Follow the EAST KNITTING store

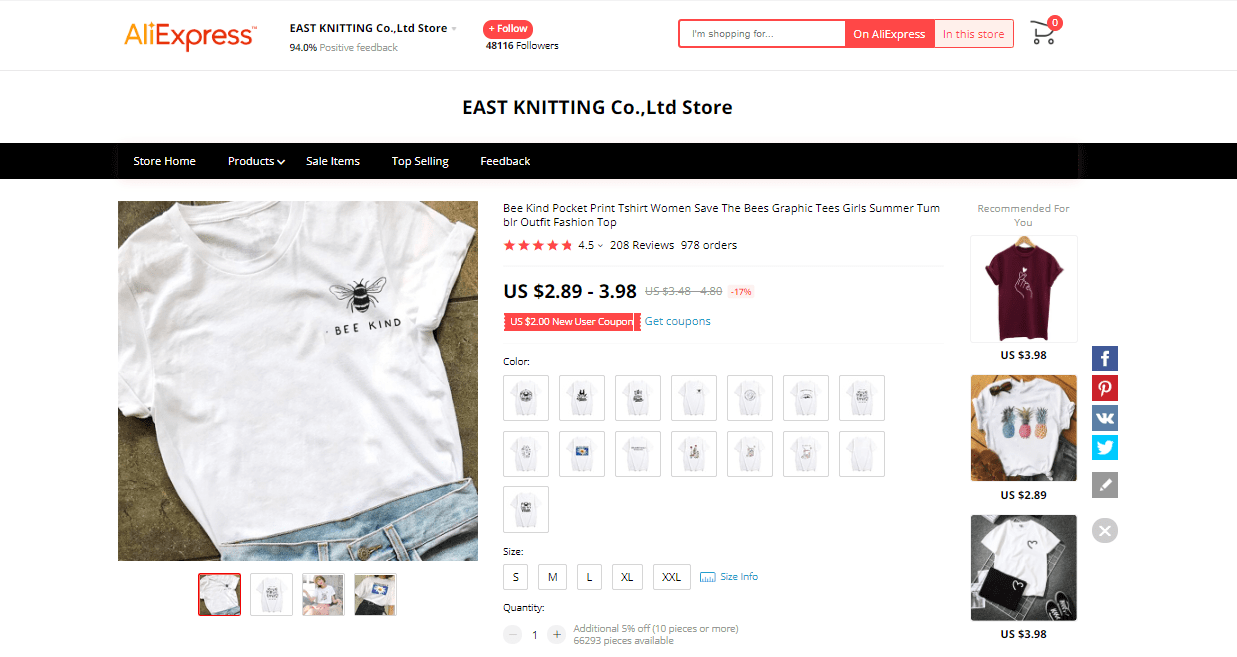507,28
